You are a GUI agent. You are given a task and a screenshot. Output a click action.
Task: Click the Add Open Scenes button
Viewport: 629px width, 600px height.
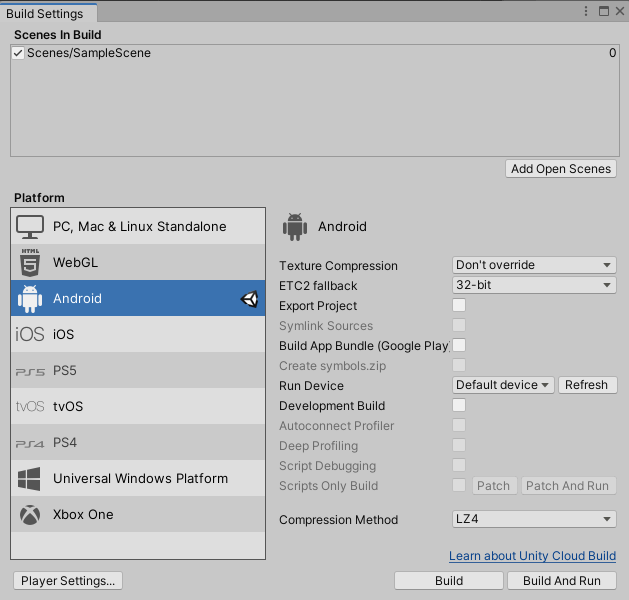561,169
